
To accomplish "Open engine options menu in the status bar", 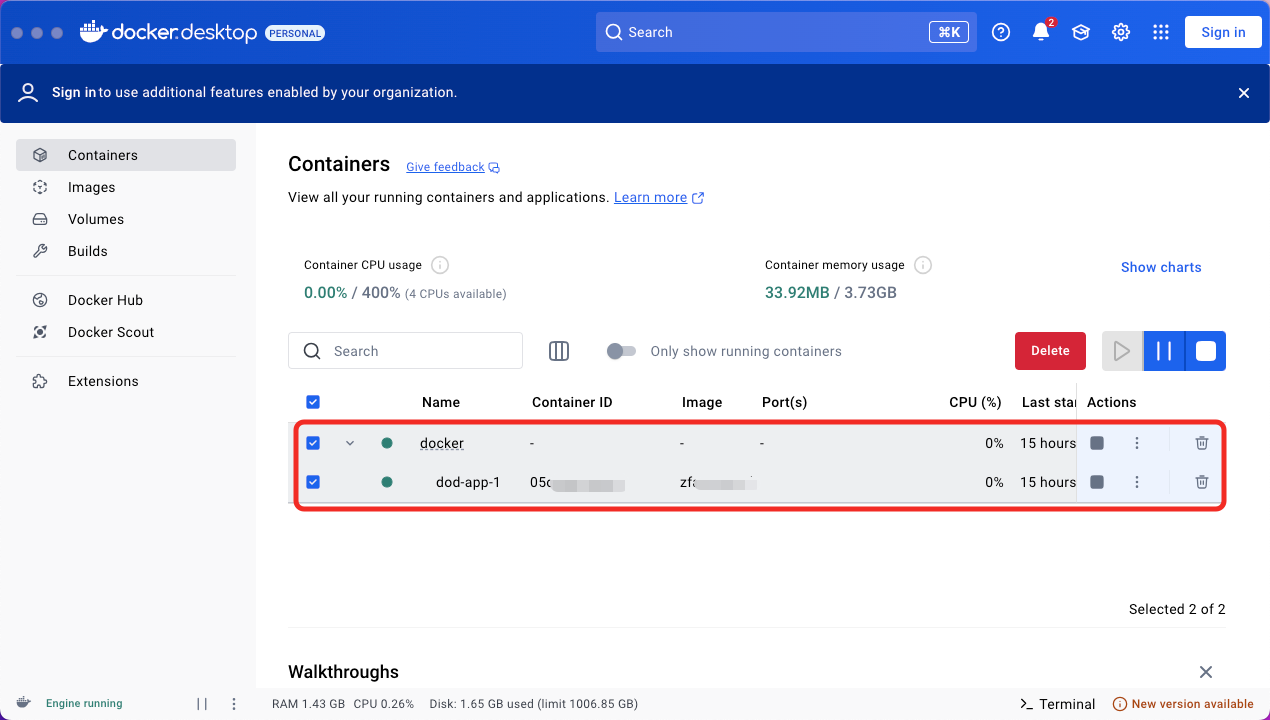I will 234,704.
